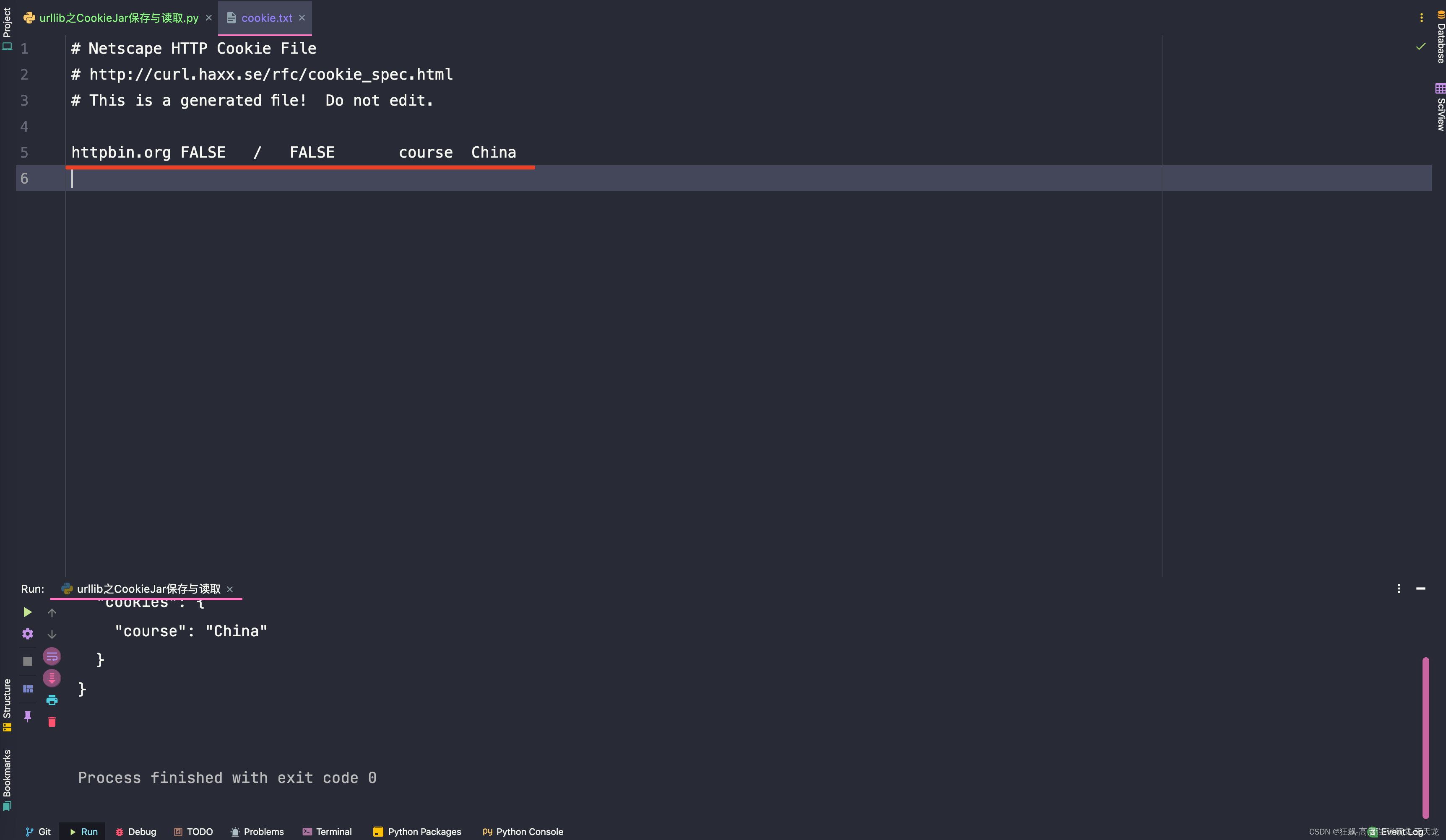The image size is (1446, 840).
Task: Rerun the script with green play icon
Action: point(27,612)
